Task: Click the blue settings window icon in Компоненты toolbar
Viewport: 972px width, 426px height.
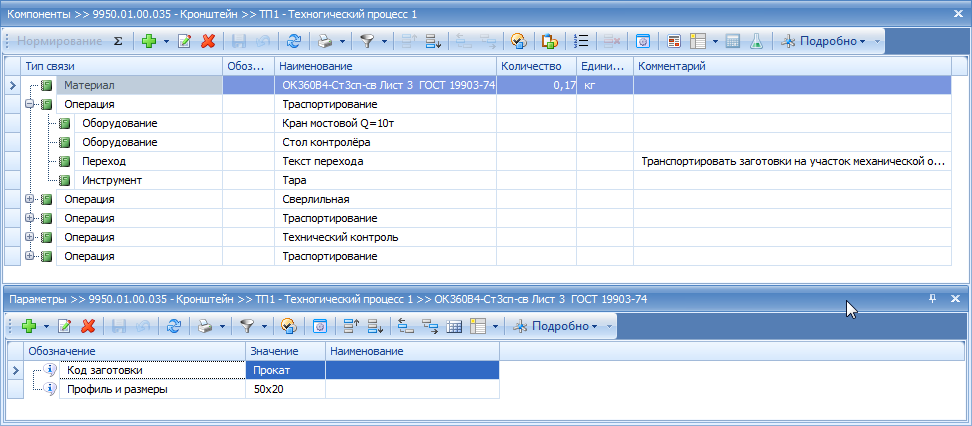Action: click(x=643, y=42)
